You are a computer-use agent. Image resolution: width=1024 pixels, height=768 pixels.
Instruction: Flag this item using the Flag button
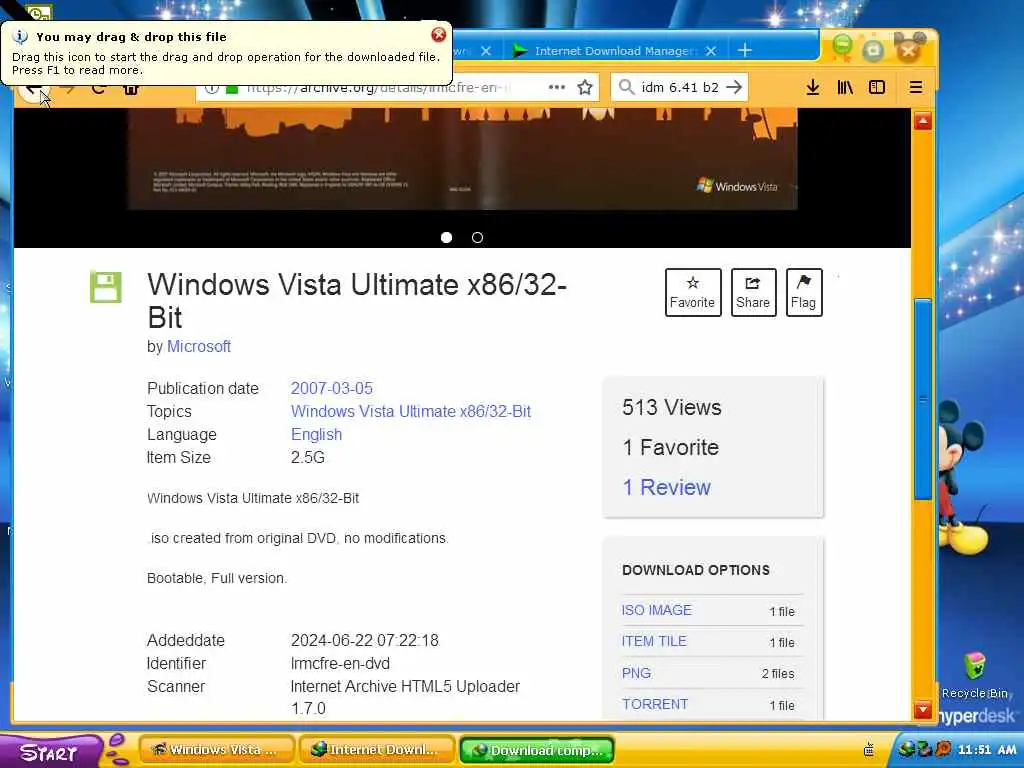coord(803,292)
